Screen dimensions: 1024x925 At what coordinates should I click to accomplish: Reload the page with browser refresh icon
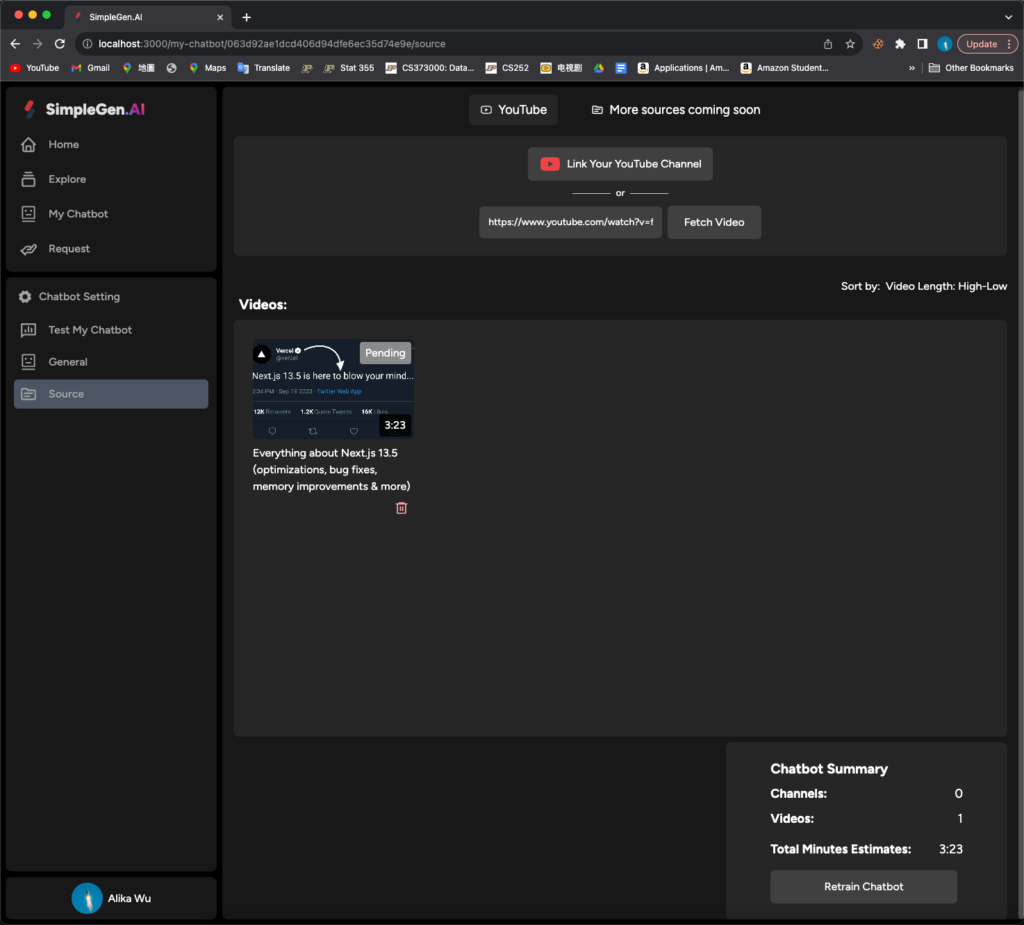pos(60,44)
